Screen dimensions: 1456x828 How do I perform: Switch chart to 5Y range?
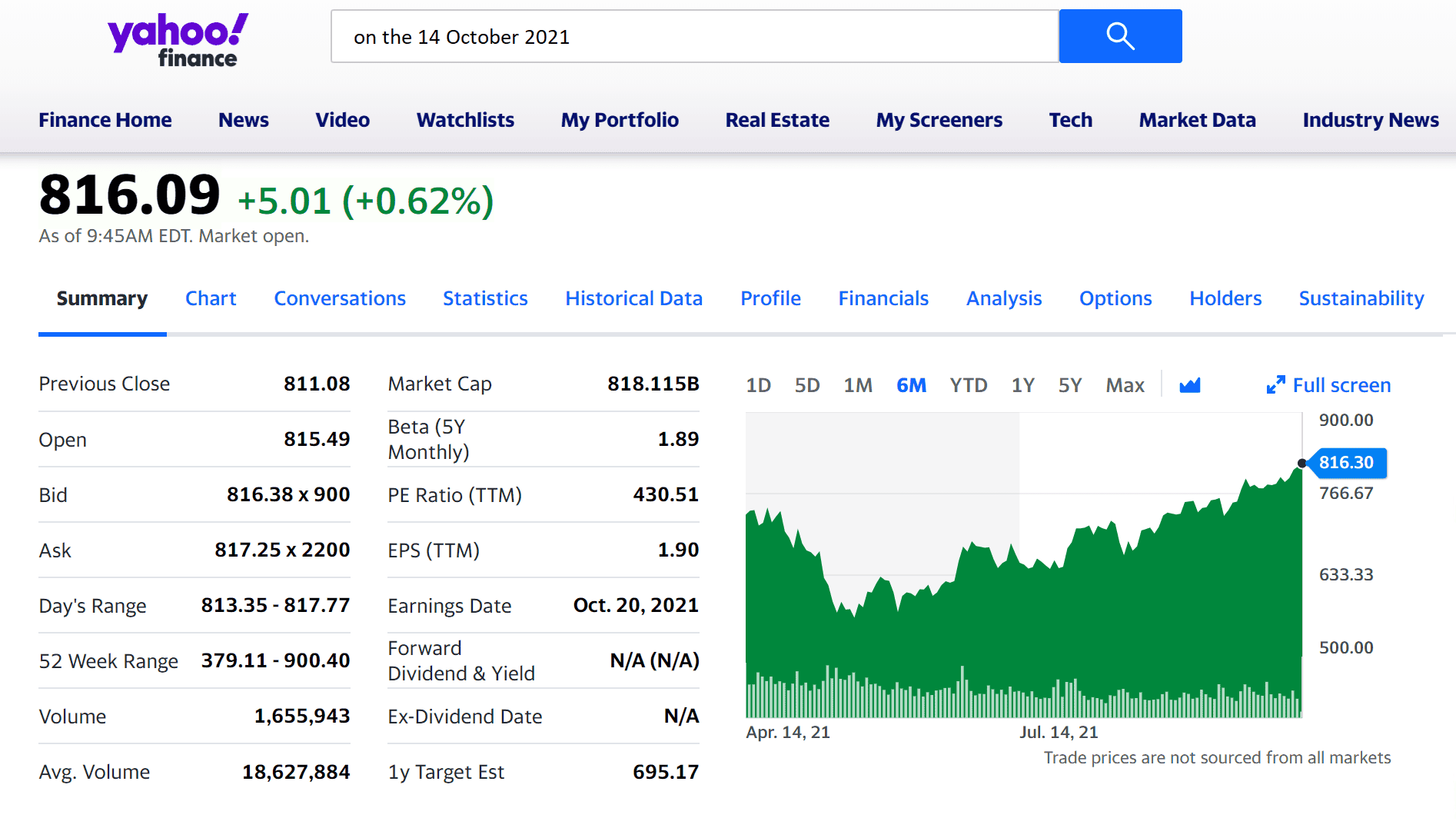[1069, 385]
